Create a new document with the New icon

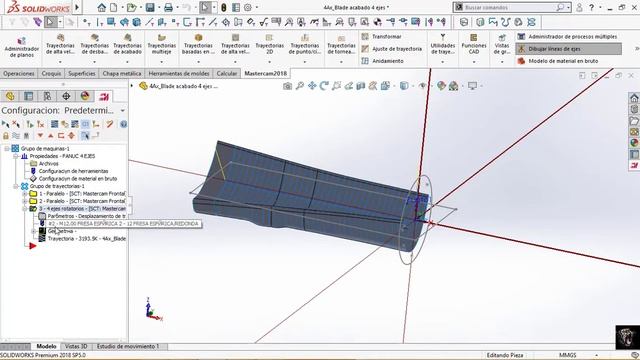pyautogui.click(x=114, y=7)
